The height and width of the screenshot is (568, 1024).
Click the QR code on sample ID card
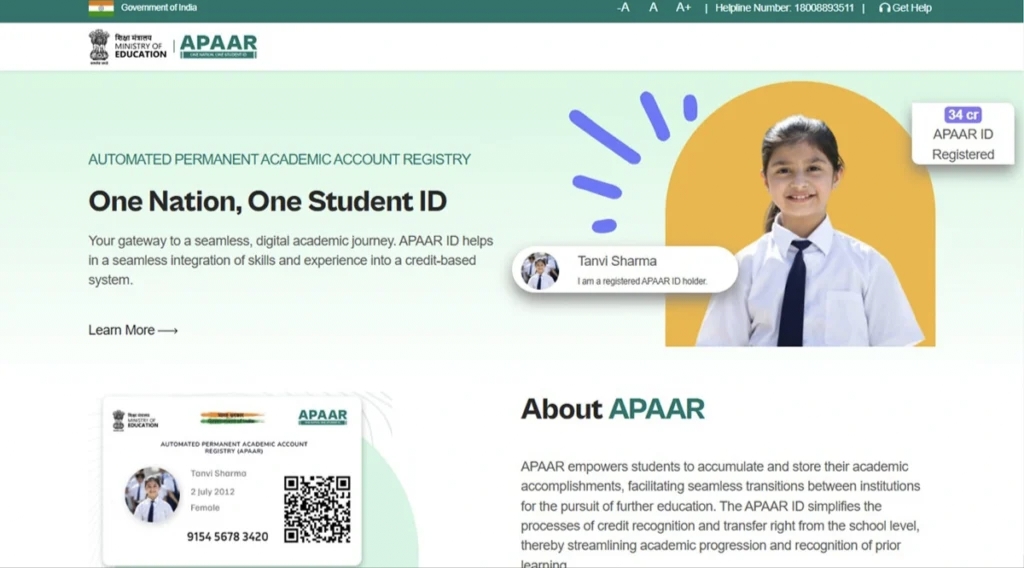pyautogui.click(x=317, y=509)
